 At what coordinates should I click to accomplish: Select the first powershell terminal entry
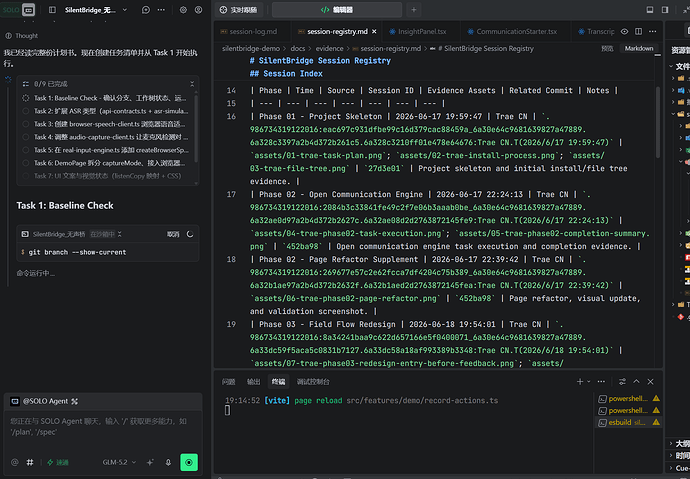tap(628, 399)
